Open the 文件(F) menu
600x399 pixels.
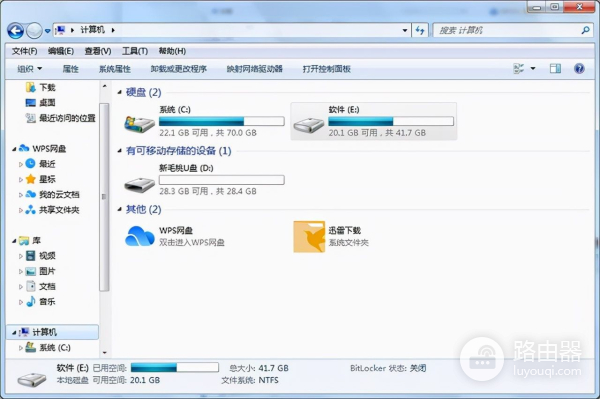24,51
